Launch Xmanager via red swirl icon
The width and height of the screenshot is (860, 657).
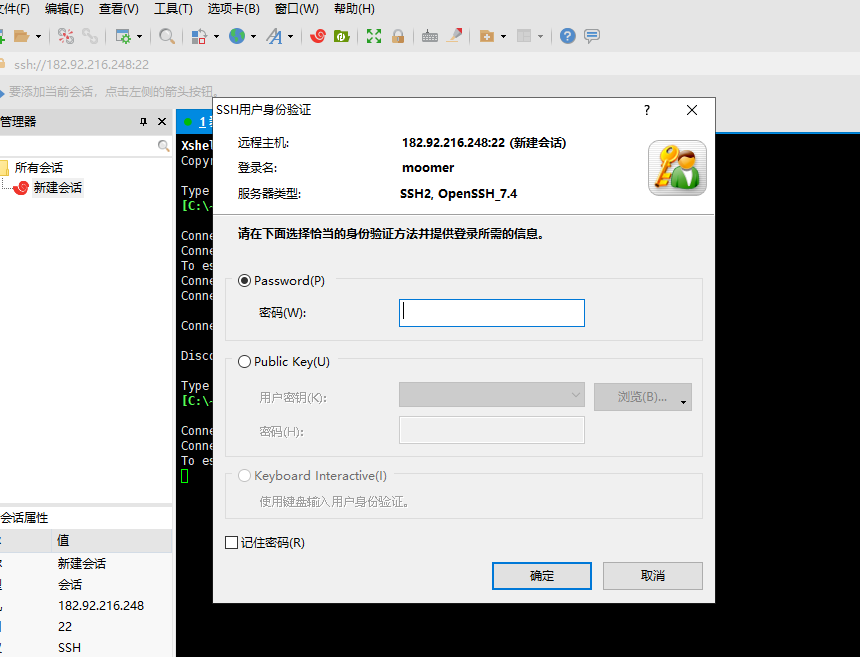click(318, 36)
